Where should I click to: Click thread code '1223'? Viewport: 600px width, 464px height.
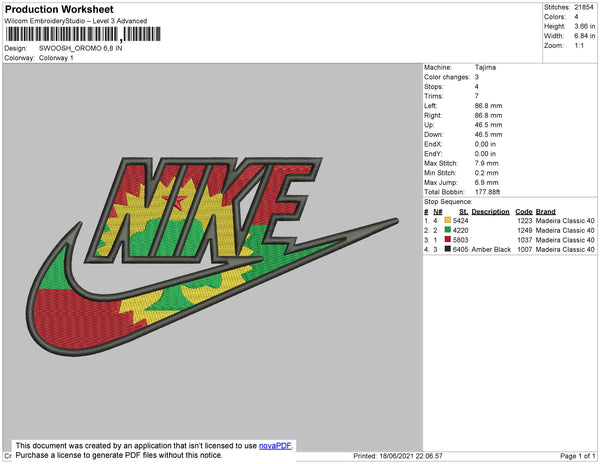pos(525,221)
